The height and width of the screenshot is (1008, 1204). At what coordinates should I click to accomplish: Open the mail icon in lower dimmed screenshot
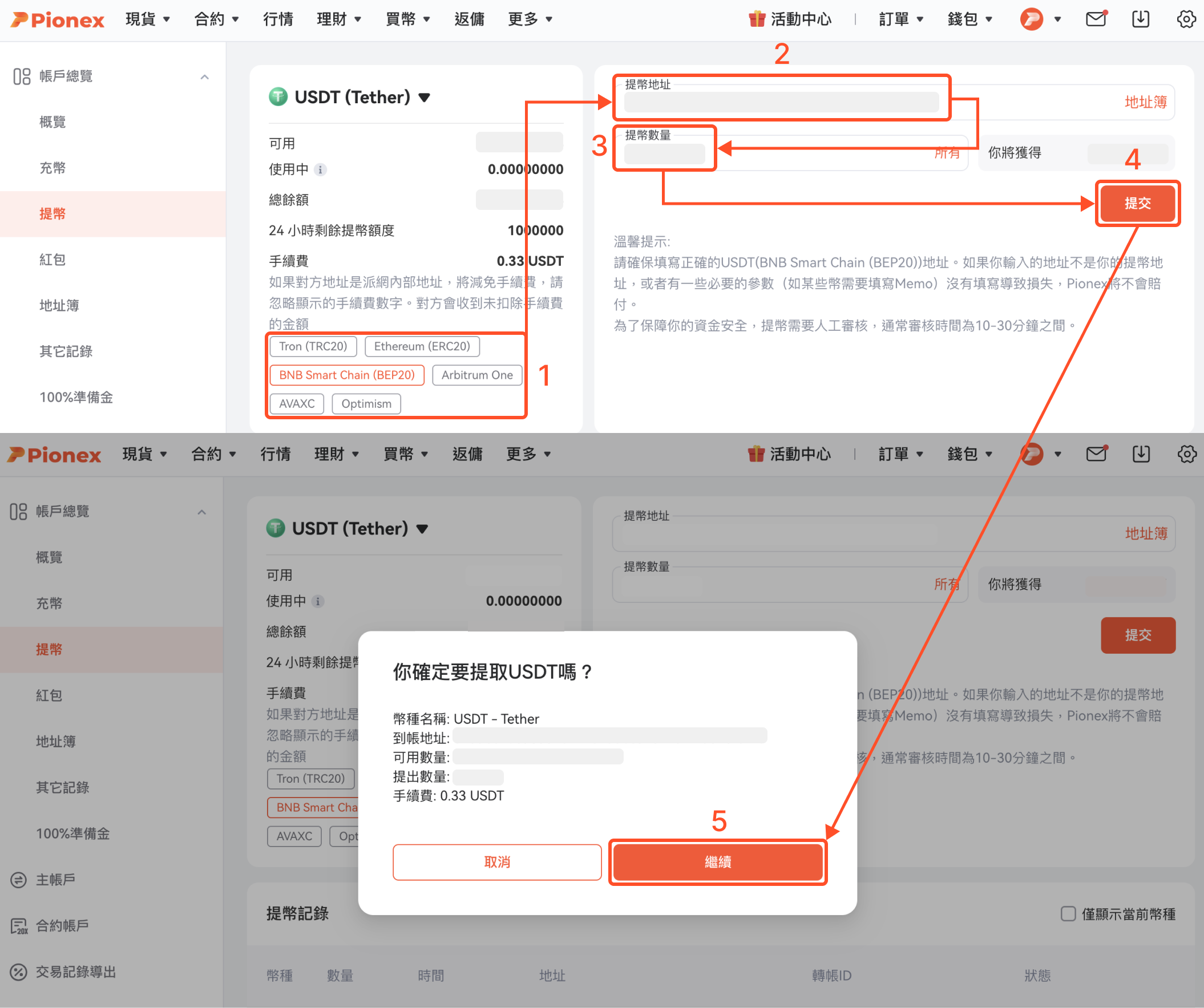[x=1096, y=455]
